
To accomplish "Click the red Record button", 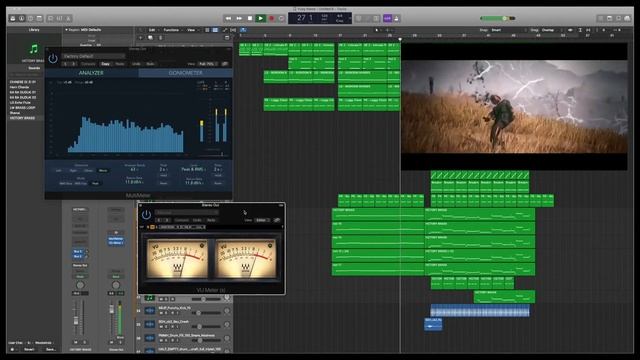I will pos(271,18).
